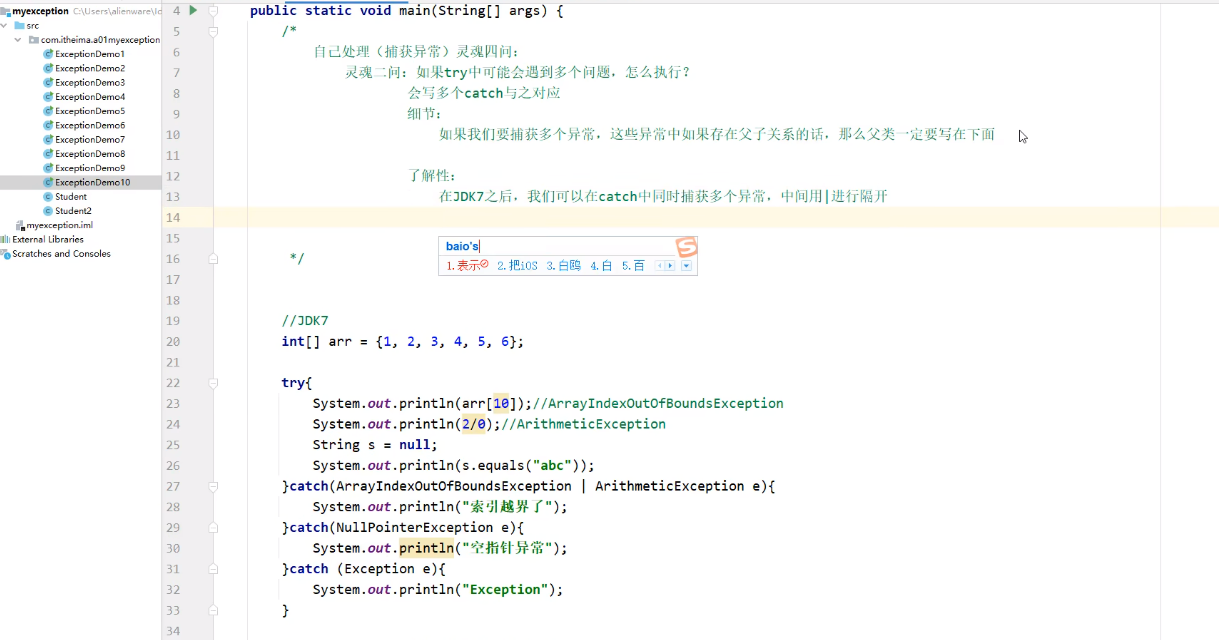The image size is (1219, 640).
Task: Open the myexception.iml module file icon
Action: (20, 224)
